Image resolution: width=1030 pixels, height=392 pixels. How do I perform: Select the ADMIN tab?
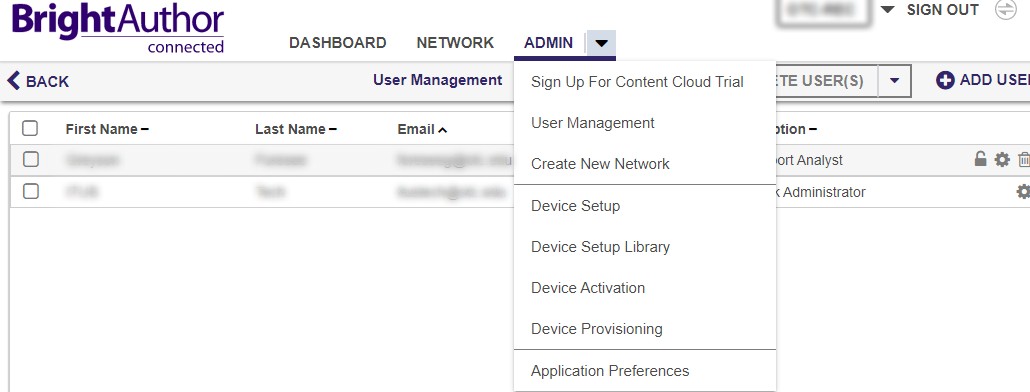pyautogui.click(x=549, y=43)
